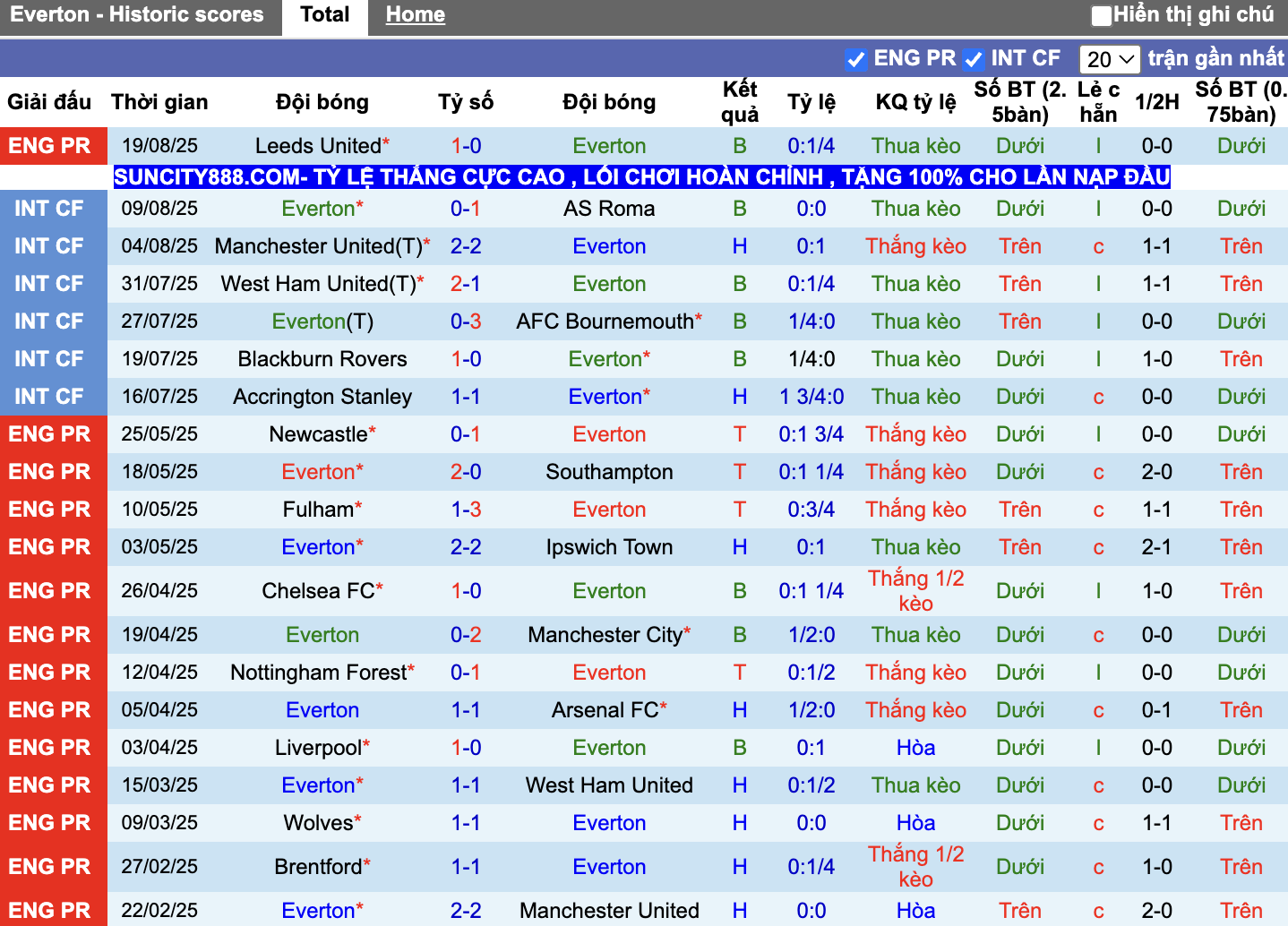Viewport: 1288px width, 926px height.
Task: Click the ENG PR label on 19/08/25 row
Action: tap(50, 146)
